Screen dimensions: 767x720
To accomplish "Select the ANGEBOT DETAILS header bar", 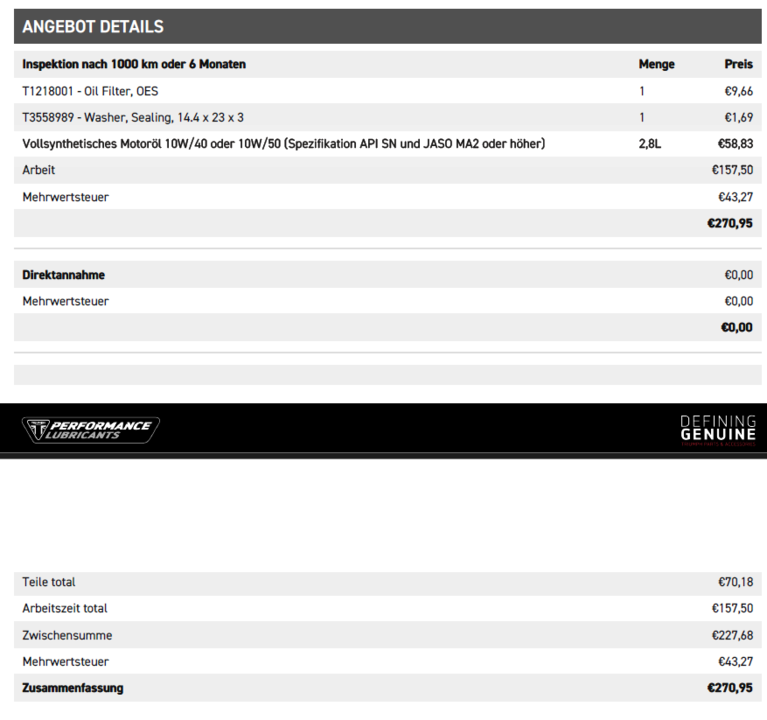I will 387,26.
